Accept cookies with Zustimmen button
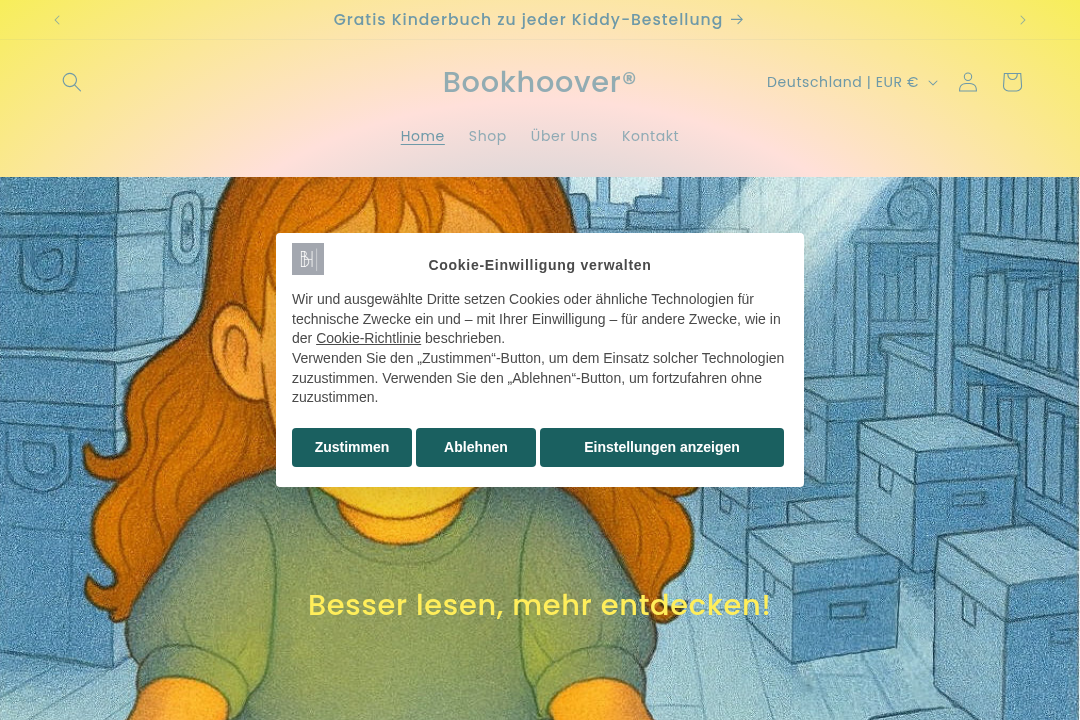1080x720 pixels. pyautogui.click(x=352, y=447)
